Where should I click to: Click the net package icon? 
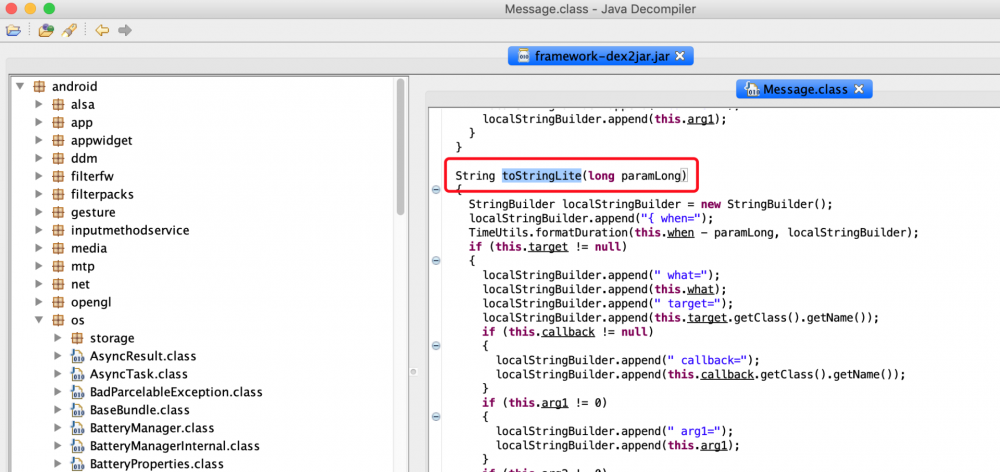click(x=58, y=284)
